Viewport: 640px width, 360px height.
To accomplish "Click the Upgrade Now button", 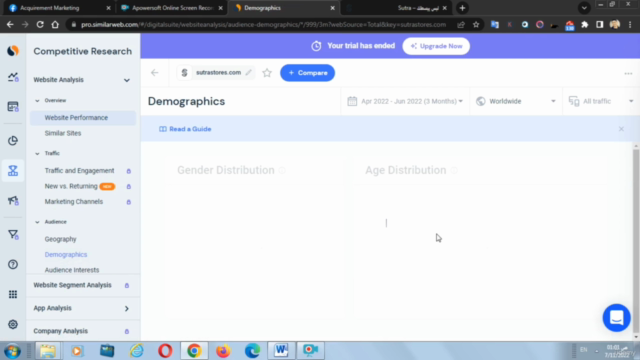I will (436, 46).
